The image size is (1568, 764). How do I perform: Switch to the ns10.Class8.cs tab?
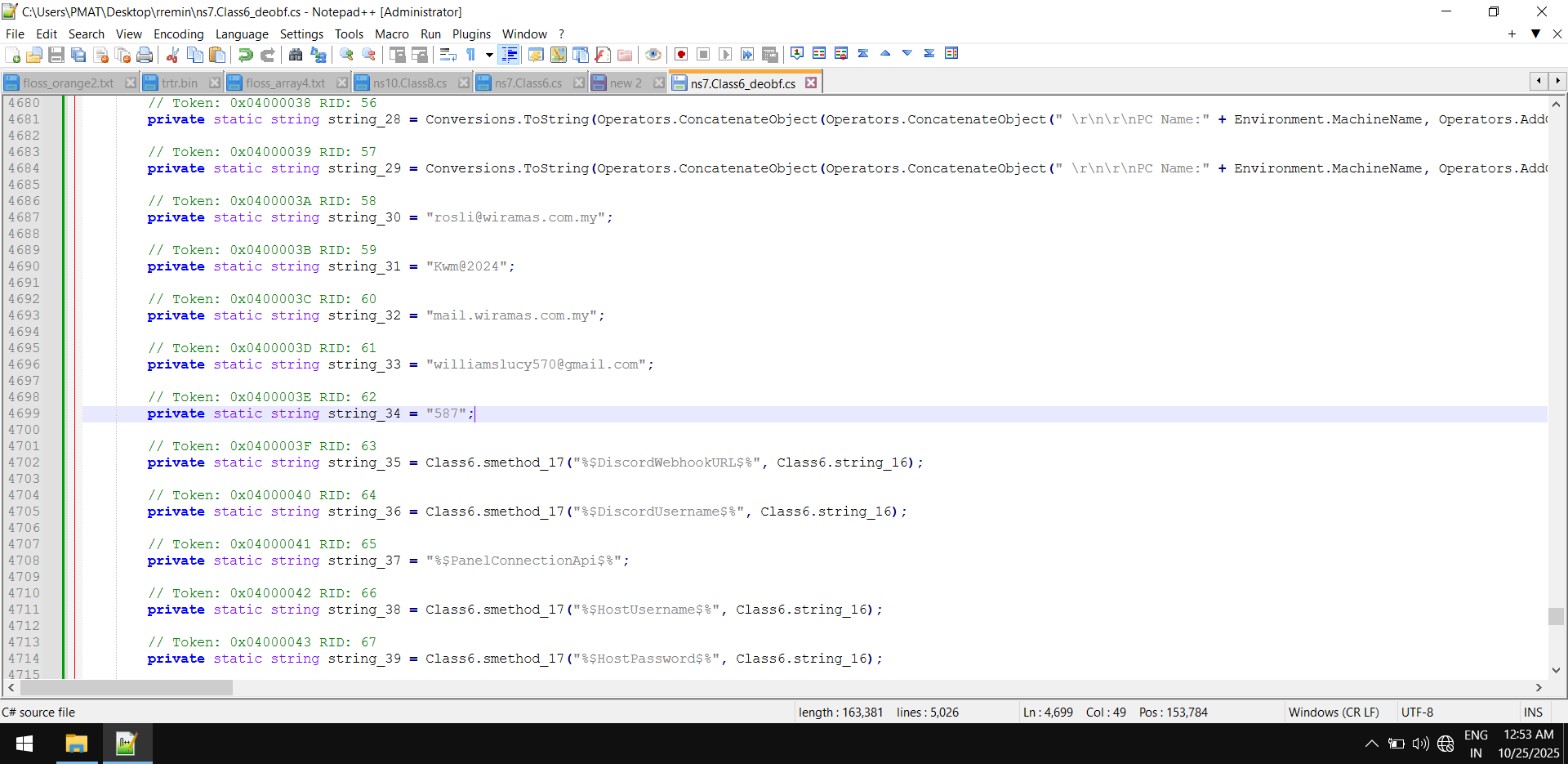[x=409, y=83]
